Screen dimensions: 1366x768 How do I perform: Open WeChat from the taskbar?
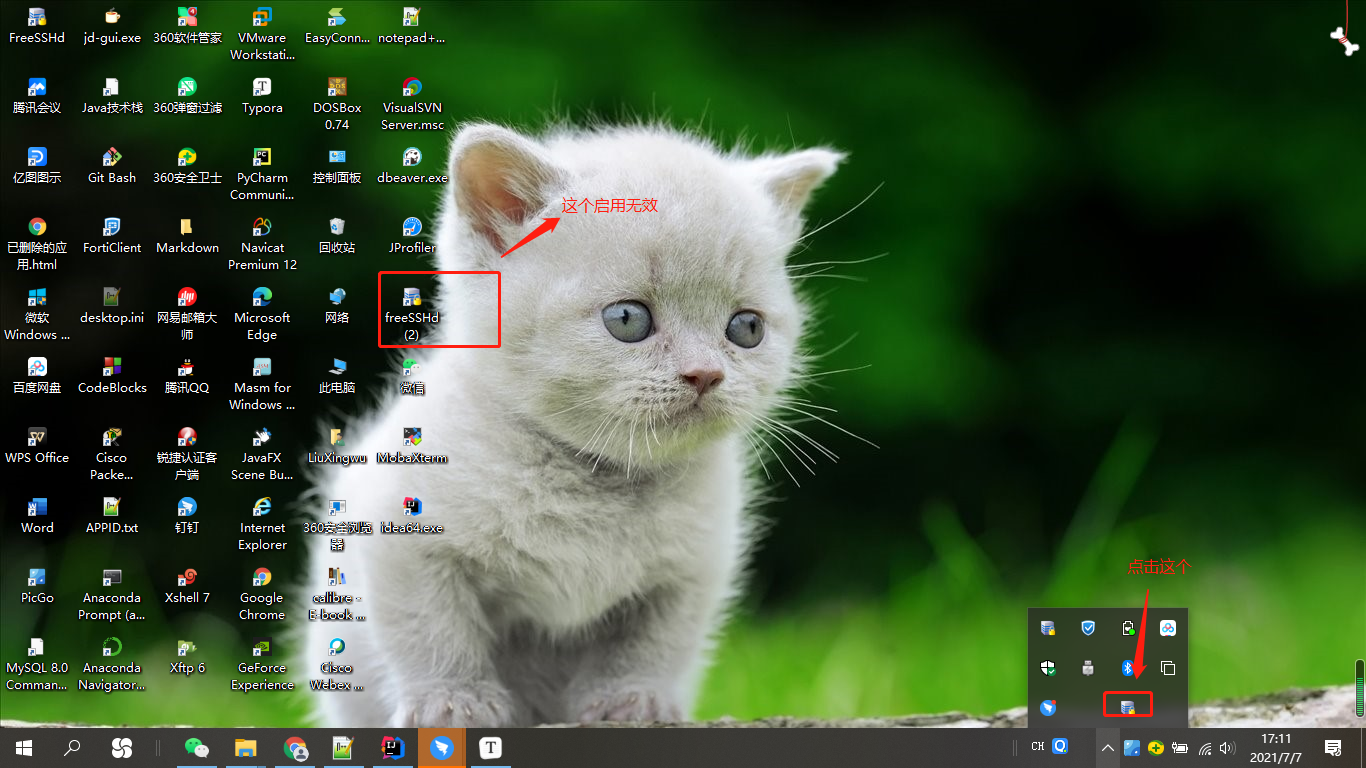(x=197, y=747)
